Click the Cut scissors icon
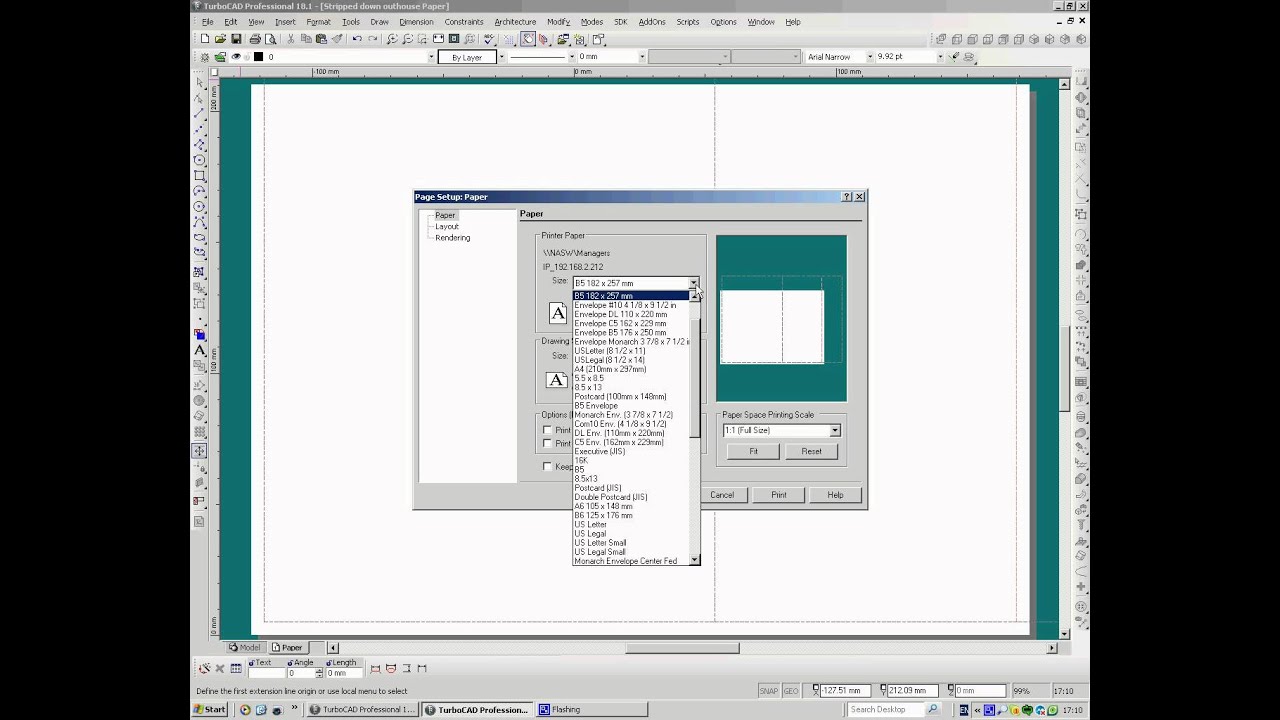Screen dimensions: 1280x720 (x=291, y=39)
